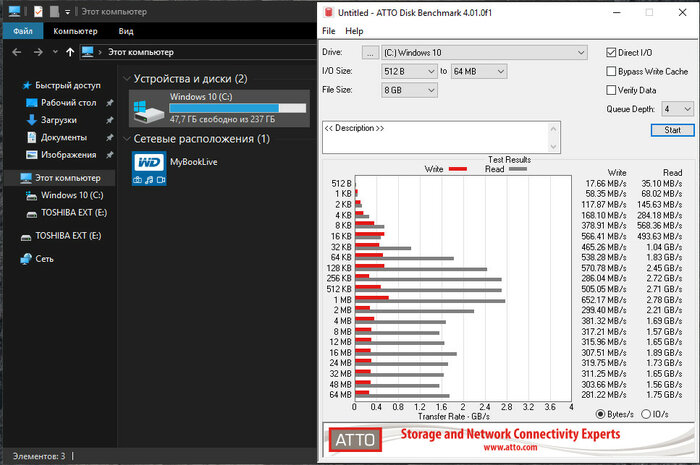
Task: Click the Start benchmark button
Action: (x=672, y=130)
